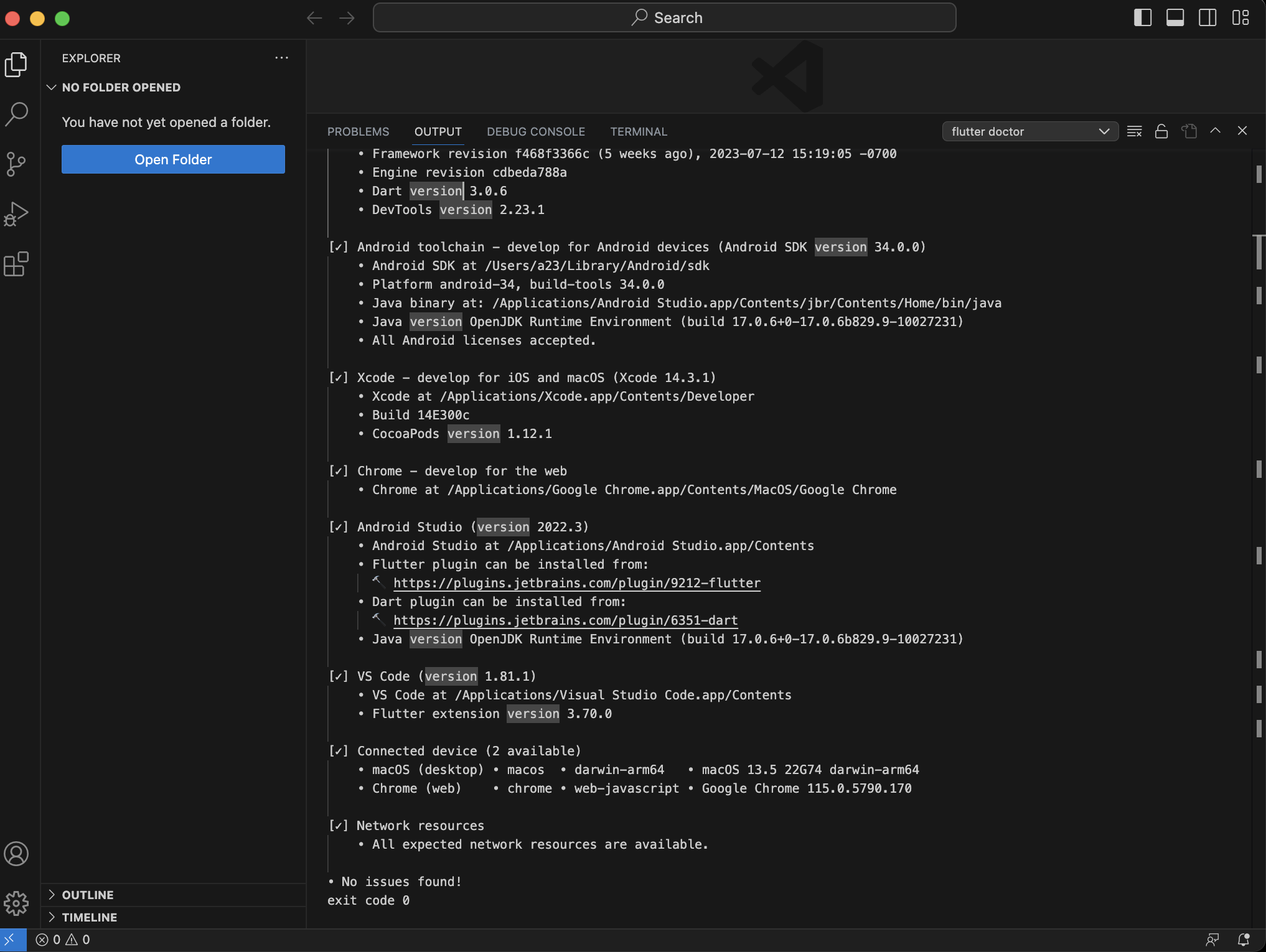The height and width of the screenshot is (952, 1266).
Task: Open the notifications bell in status bar
Action: [1244, 940]
